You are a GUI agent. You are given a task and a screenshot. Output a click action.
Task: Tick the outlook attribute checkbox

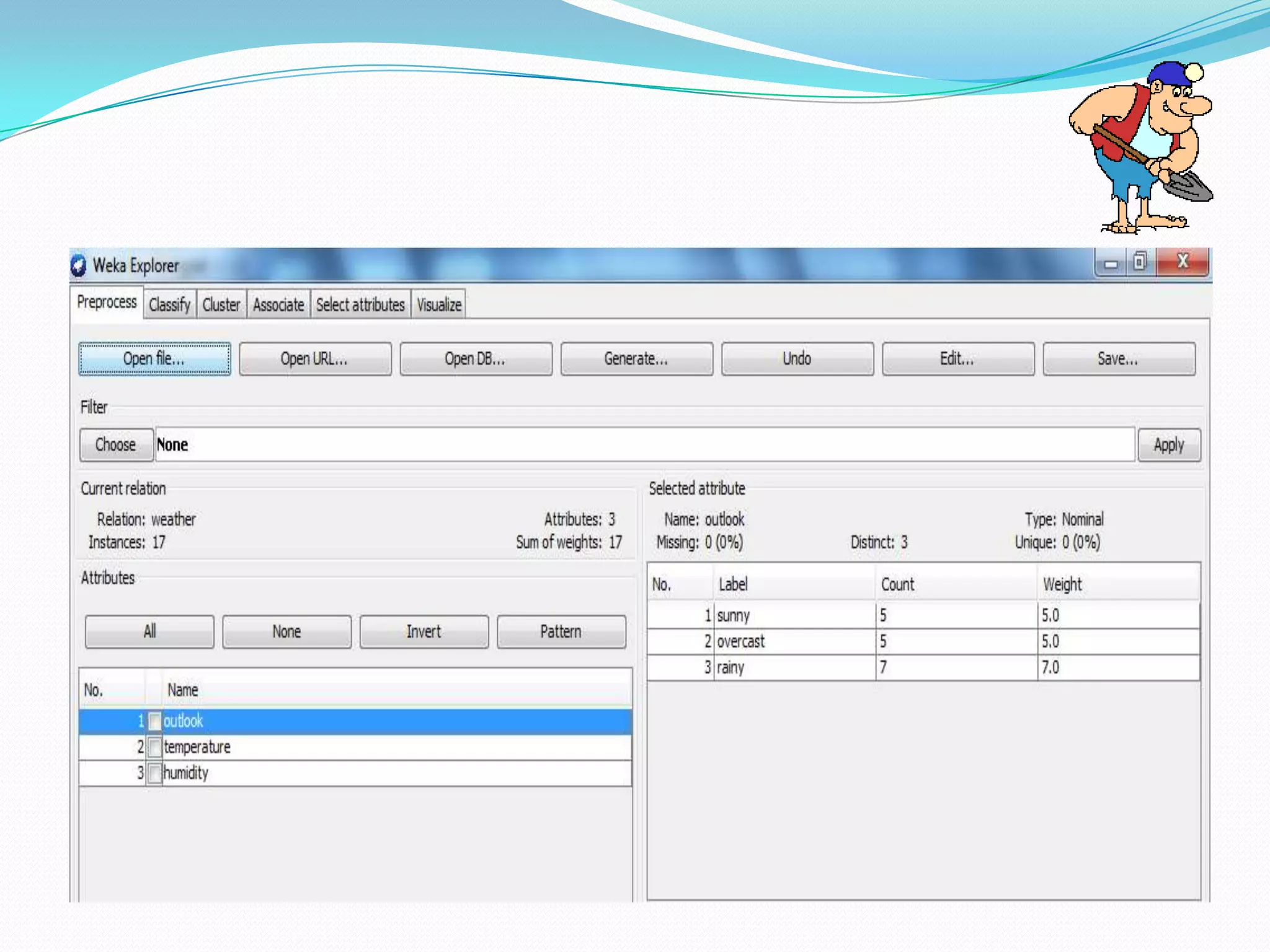(155, 721)
